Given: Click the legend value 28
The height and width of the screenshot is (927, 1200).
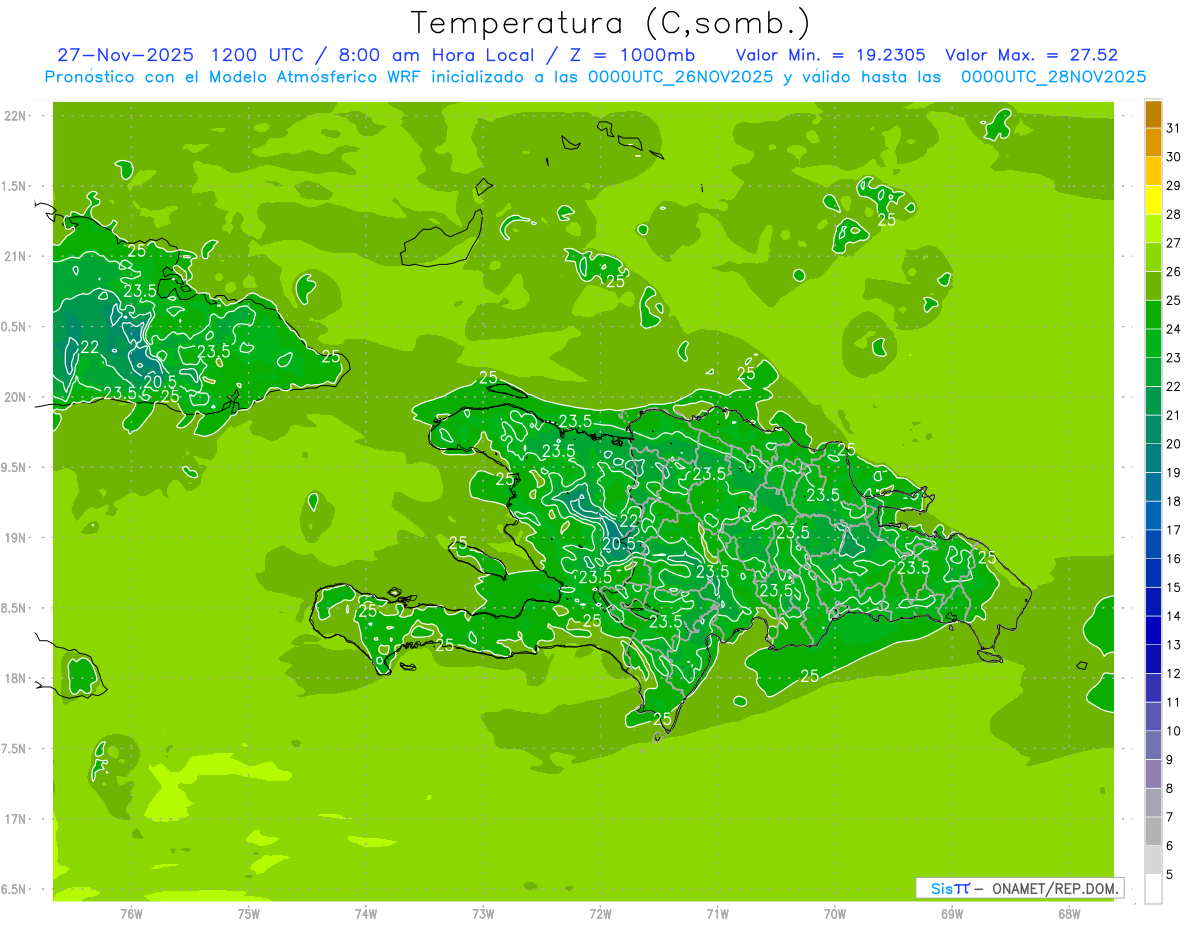Looking at the screenshot, I should click(x=1173, y=214).
